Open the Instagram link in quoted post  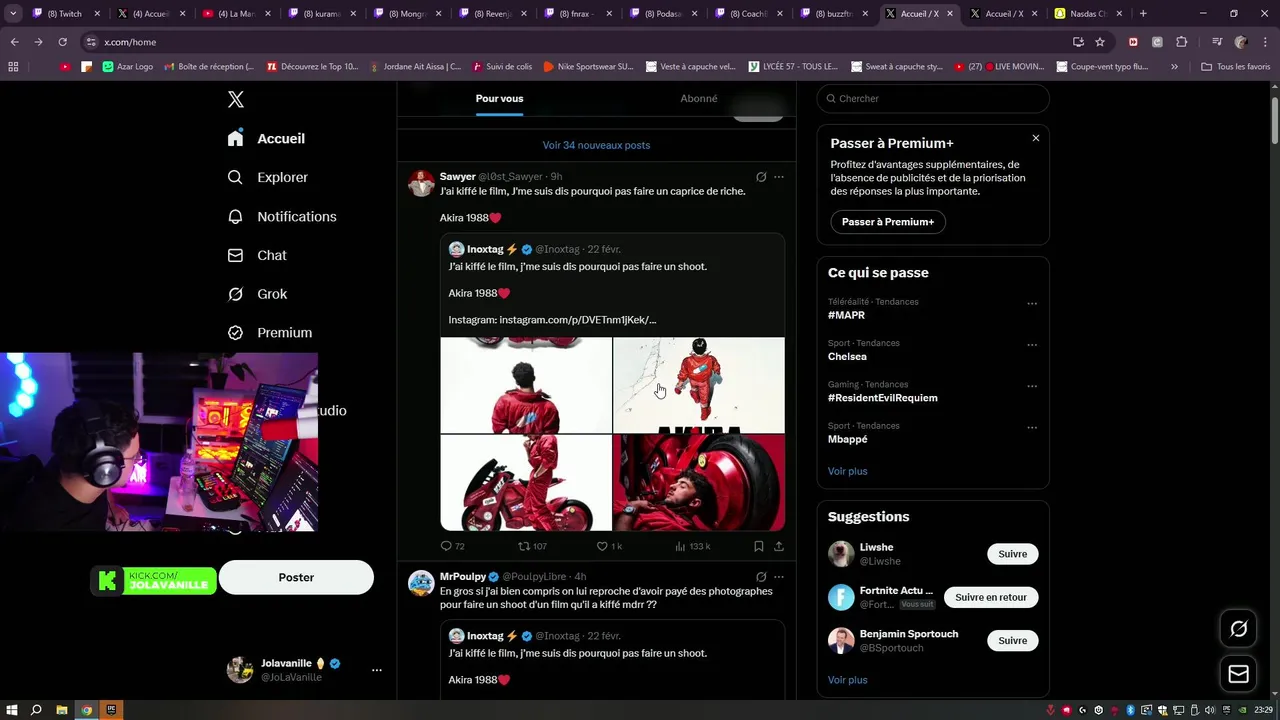pos(578,320)
